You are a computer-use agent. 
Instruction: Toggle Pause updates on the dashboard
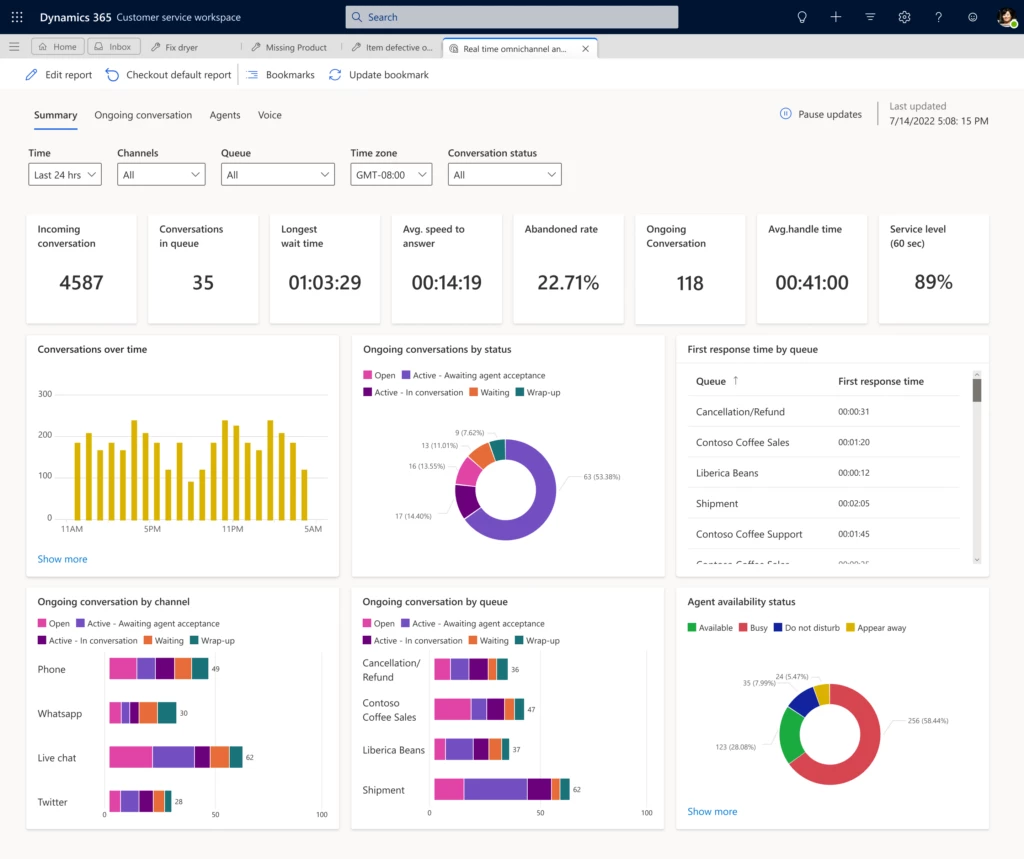[x=820, y=114]
